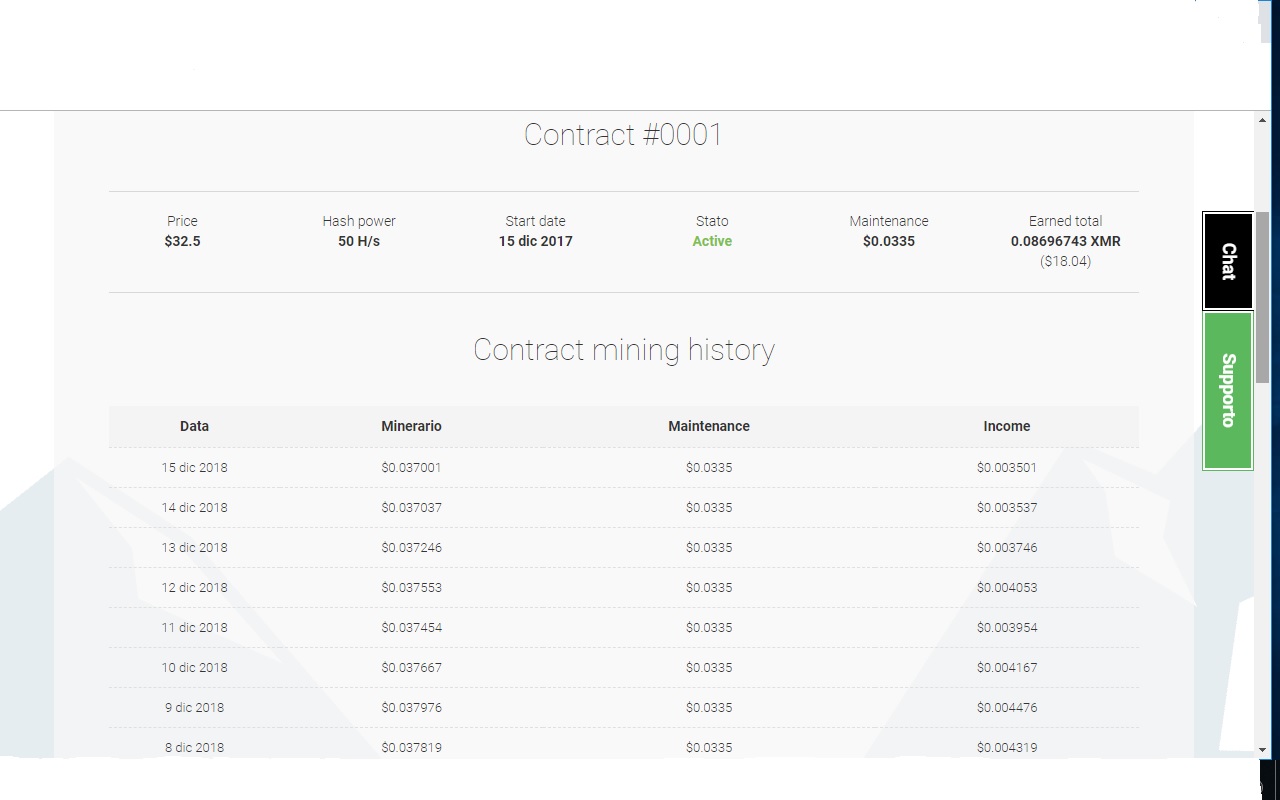This screenshot has height=800, width=1280.
Task: Click the 10 dic 2018 date cell
Action: [194, 667]
